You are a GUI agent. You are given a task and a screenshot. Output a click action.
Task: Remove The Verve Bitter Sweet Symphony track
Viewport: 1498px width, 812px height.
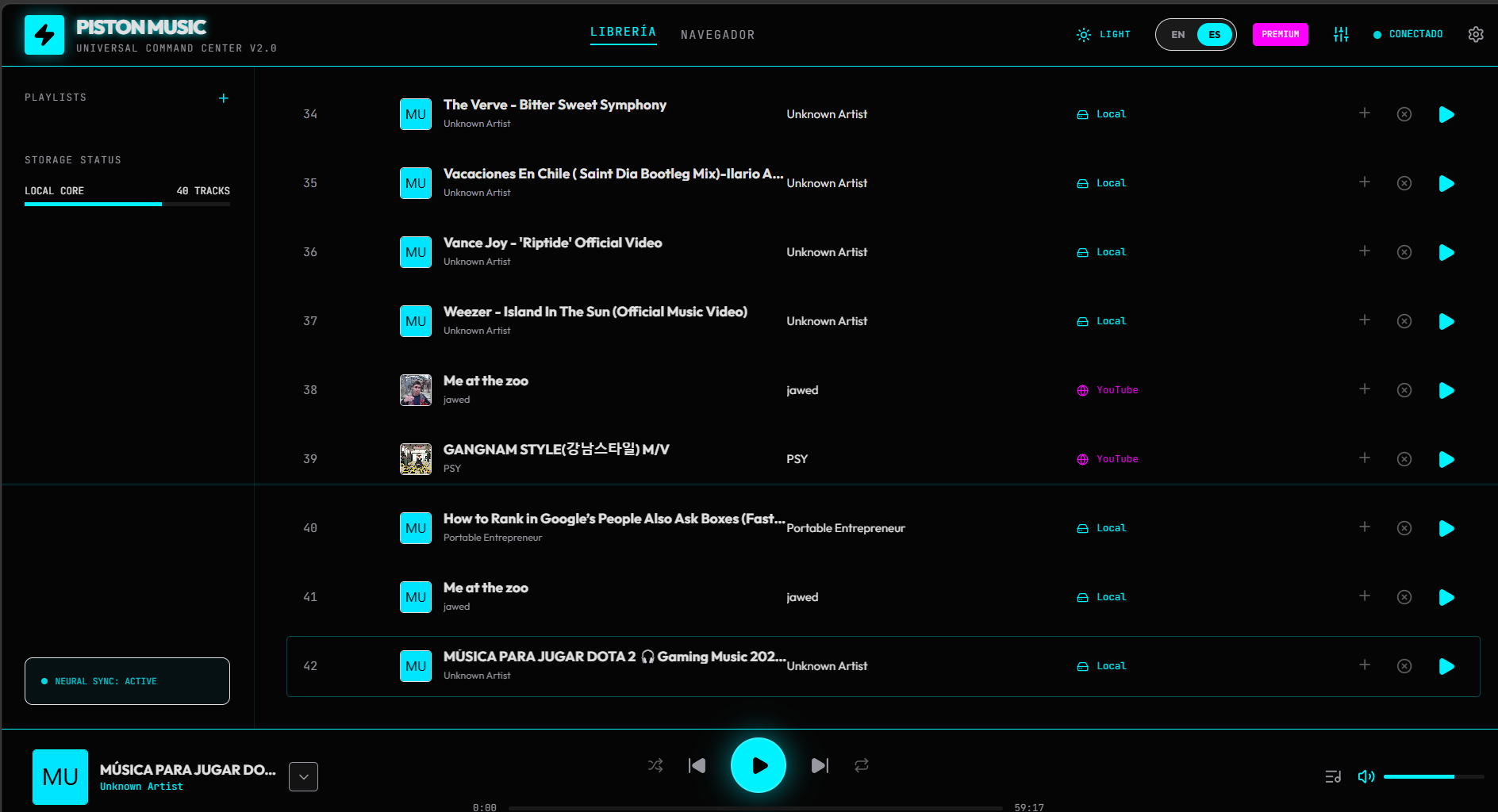click(x=1404, y=114)
